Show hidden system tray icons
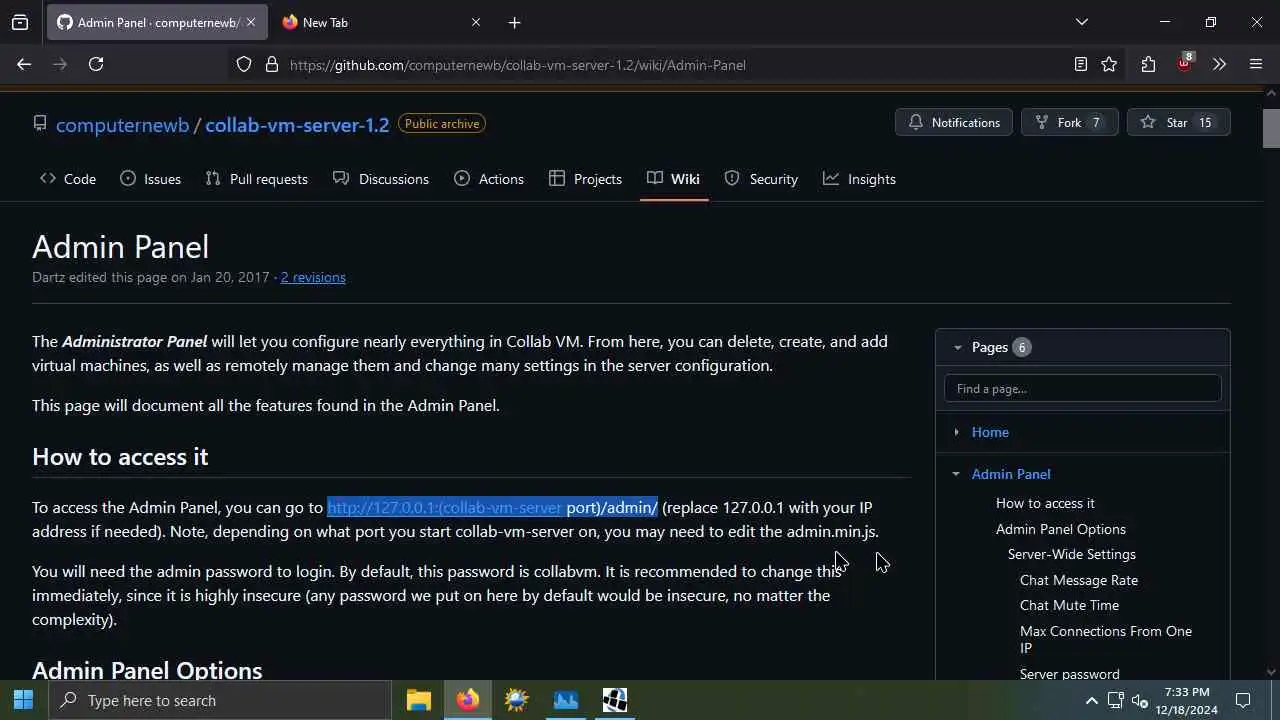Screen dimensions: 1280x720 click(1092, 701)
